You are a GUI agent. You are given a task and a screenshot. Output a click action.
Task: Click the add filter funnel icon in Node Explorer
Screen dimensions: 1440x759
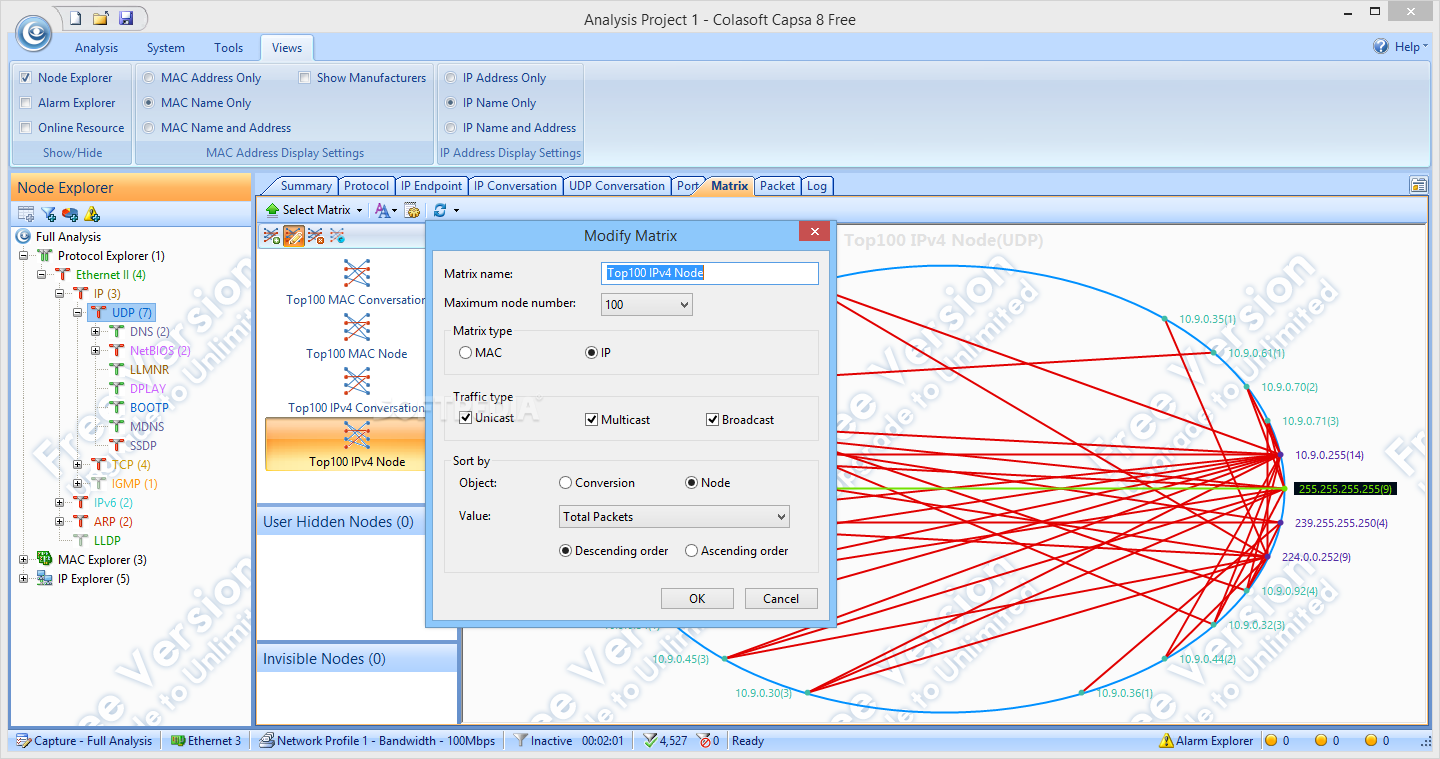pos(48,214)
